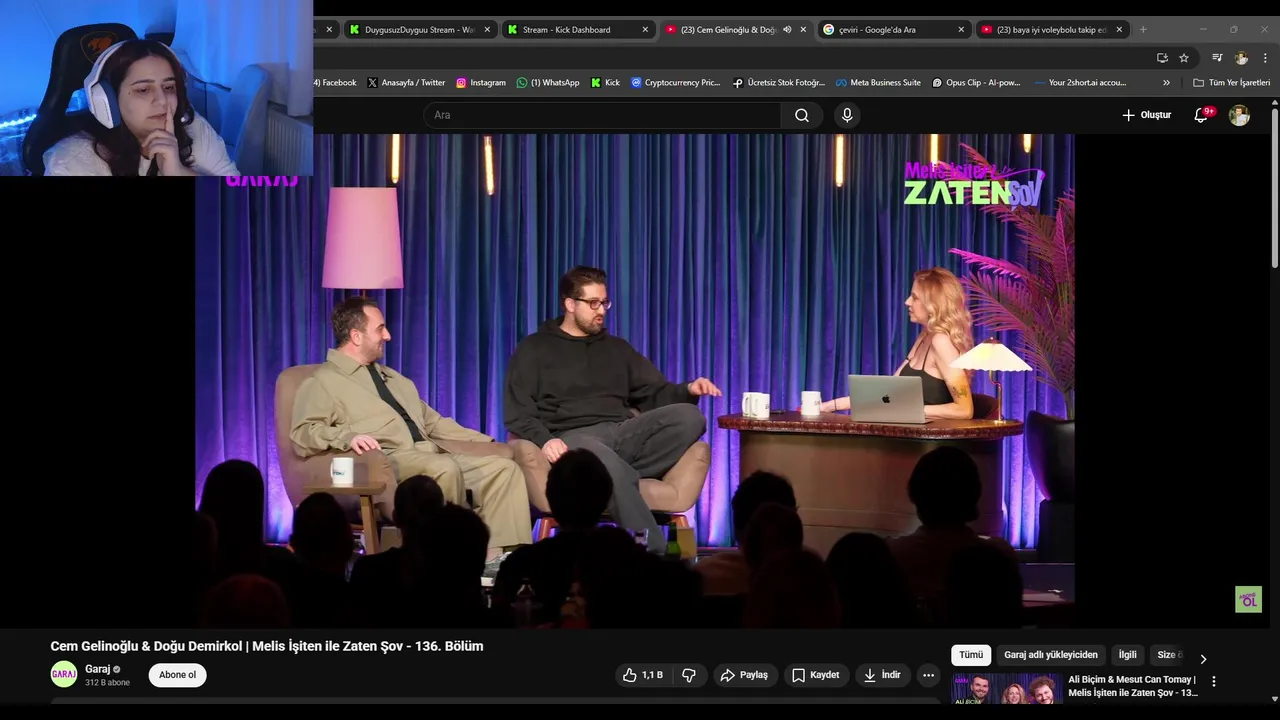Image resolution: width=1280 pixels, height=720 pixels.
Task: Open the Meta Business Suite bookmark
Action: click(878, 83)
